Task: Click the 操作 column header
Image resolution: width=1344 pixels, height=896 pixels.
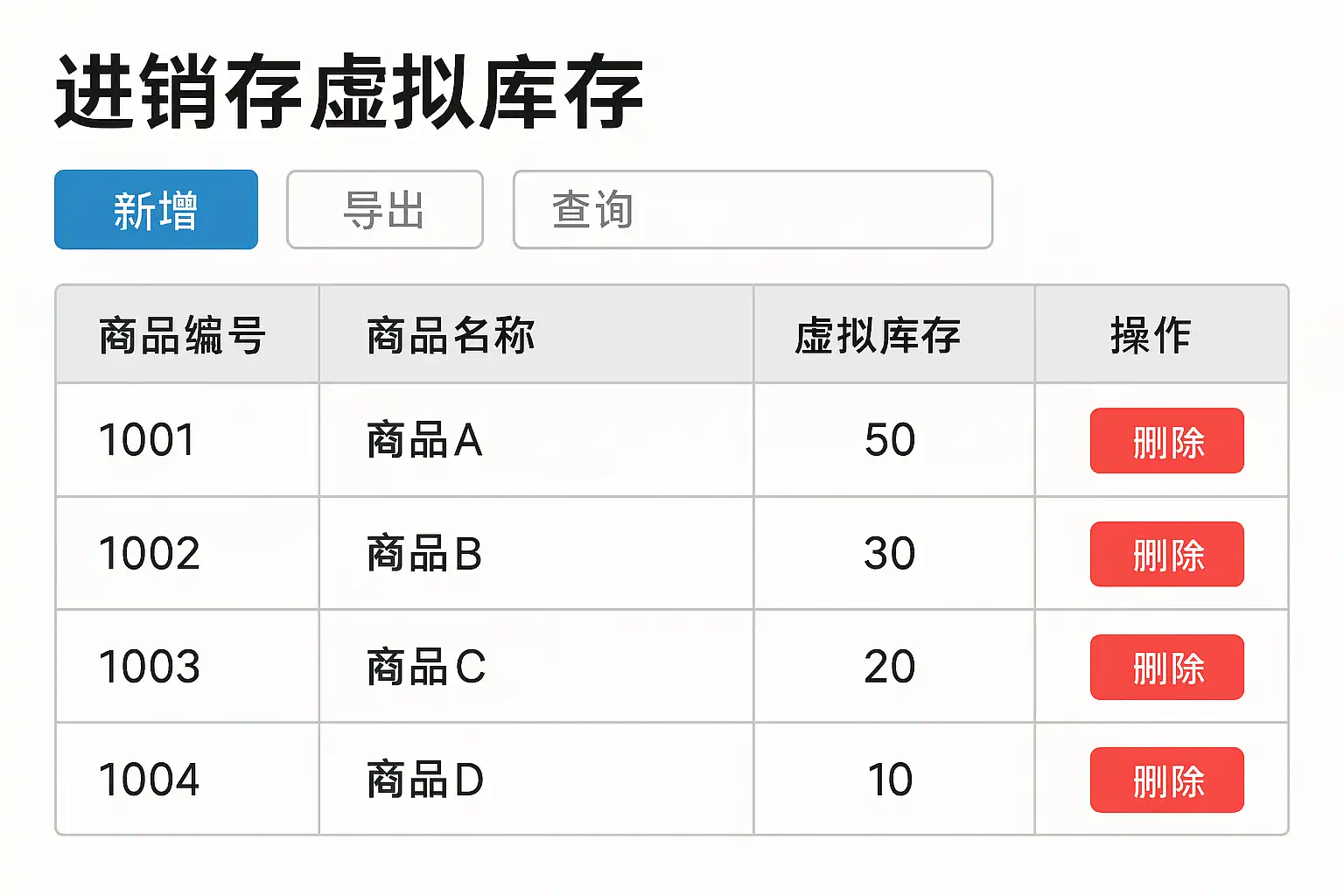Action: [1151, 335]
